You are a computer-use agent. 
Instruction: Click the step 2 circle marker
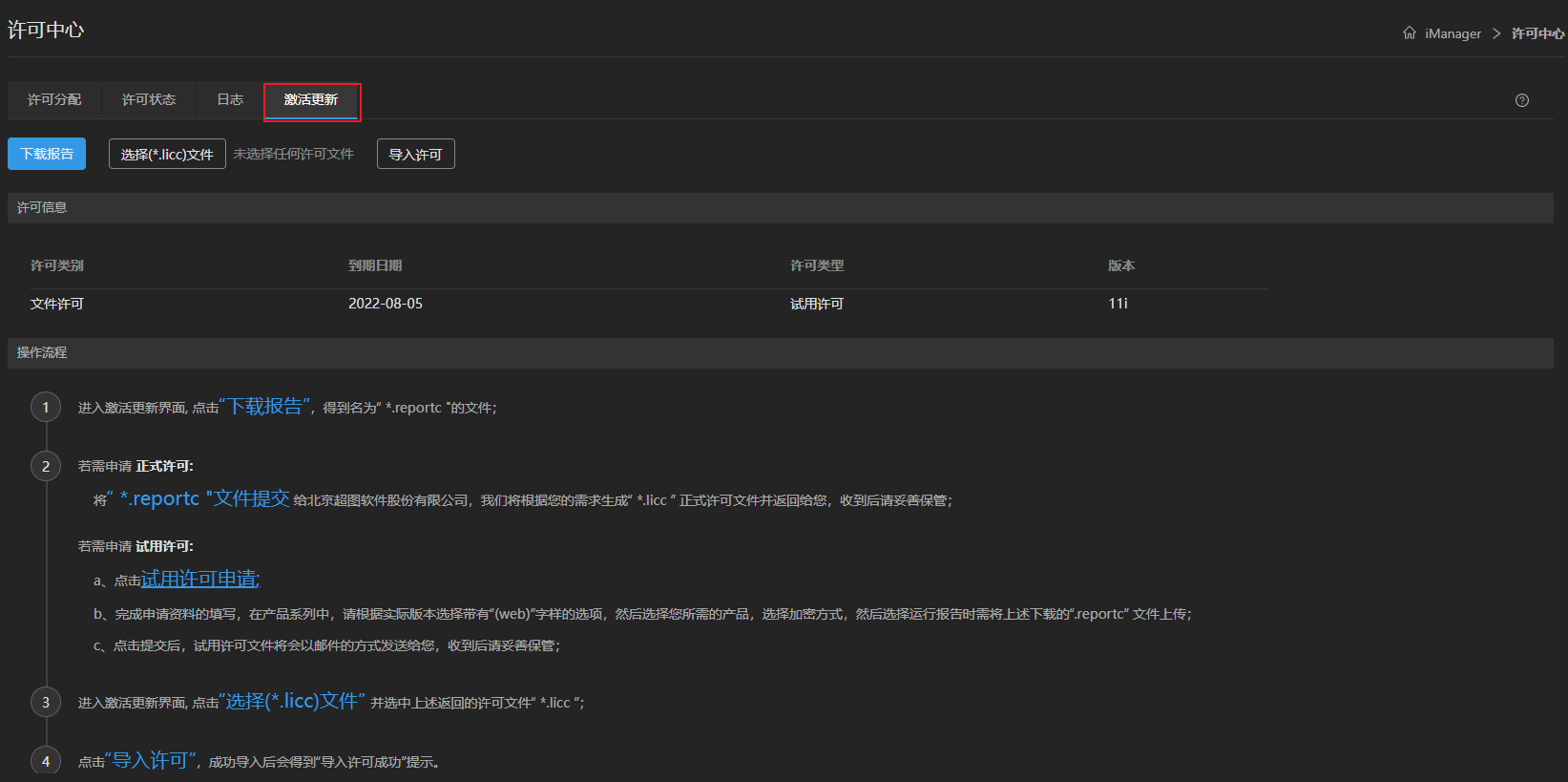(45, 466)
